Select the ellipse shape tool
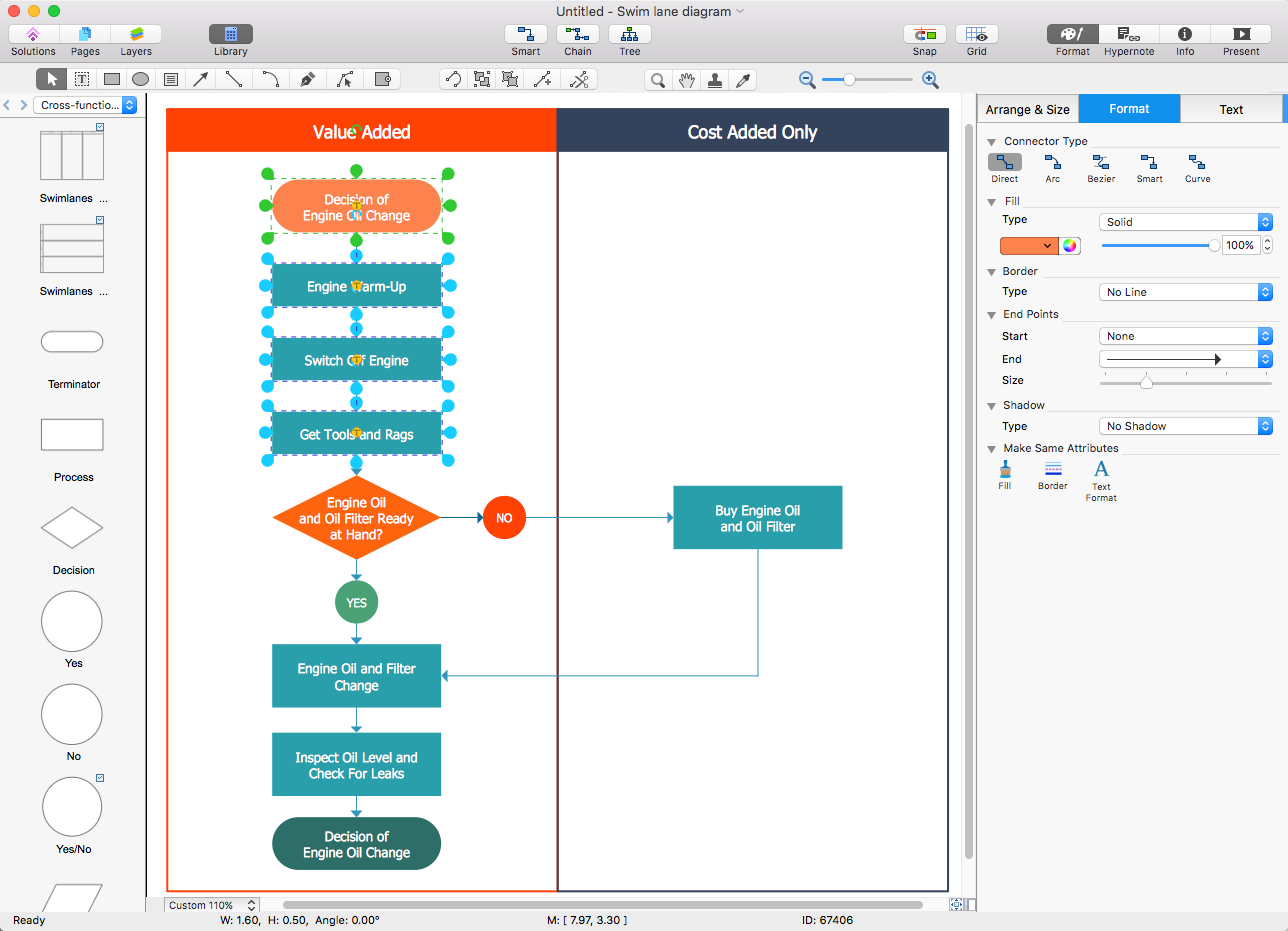1288x931 pixels. click(141, 79)
